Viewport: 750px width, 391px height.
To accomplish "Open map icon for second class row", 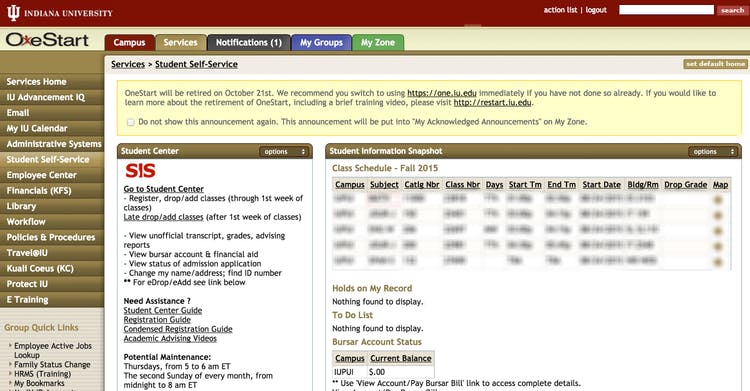I will point(717,215).
